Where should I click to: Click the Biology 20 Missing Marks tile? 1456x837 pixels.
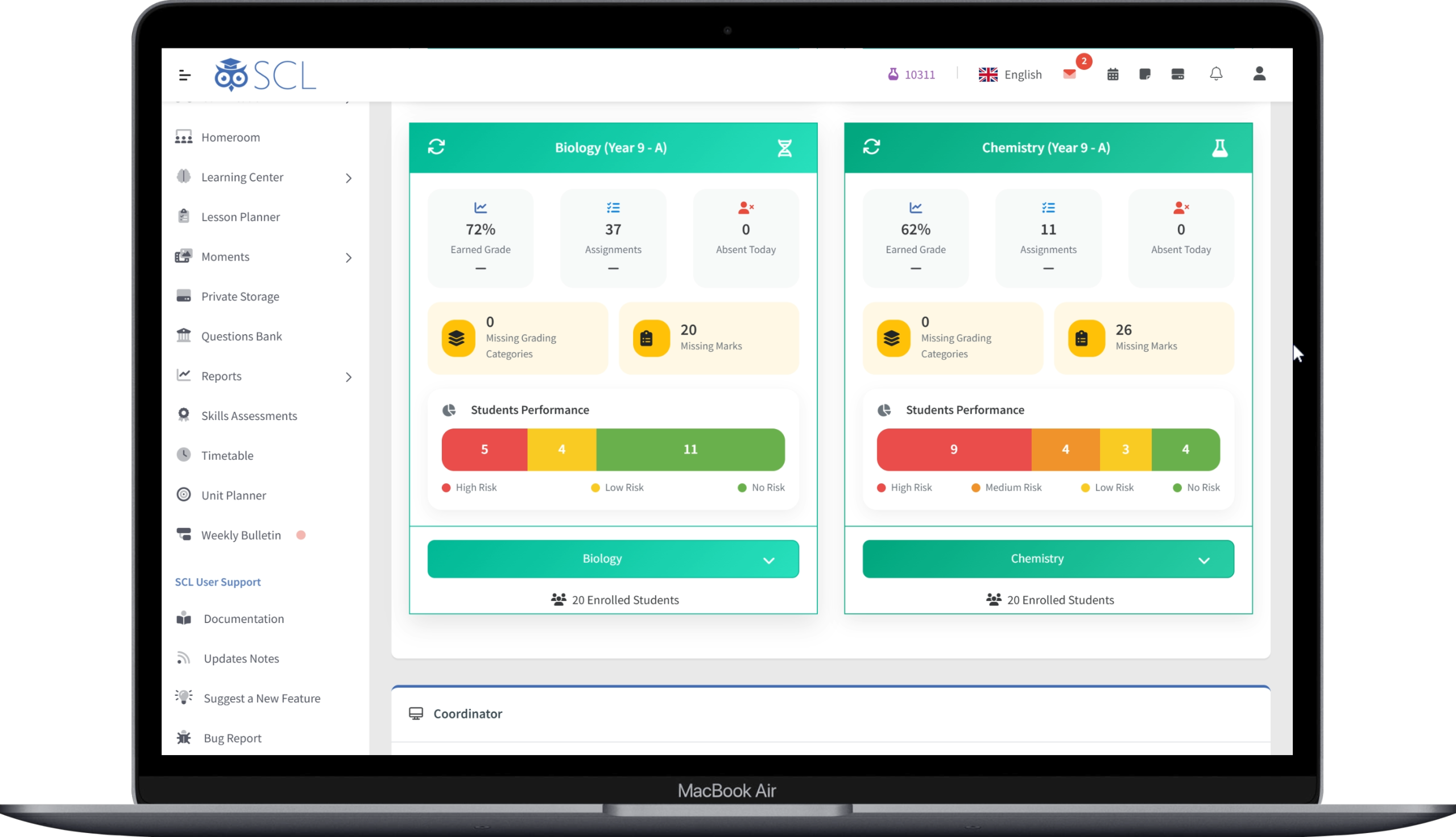pyautogui.click(x=709, y=338)
